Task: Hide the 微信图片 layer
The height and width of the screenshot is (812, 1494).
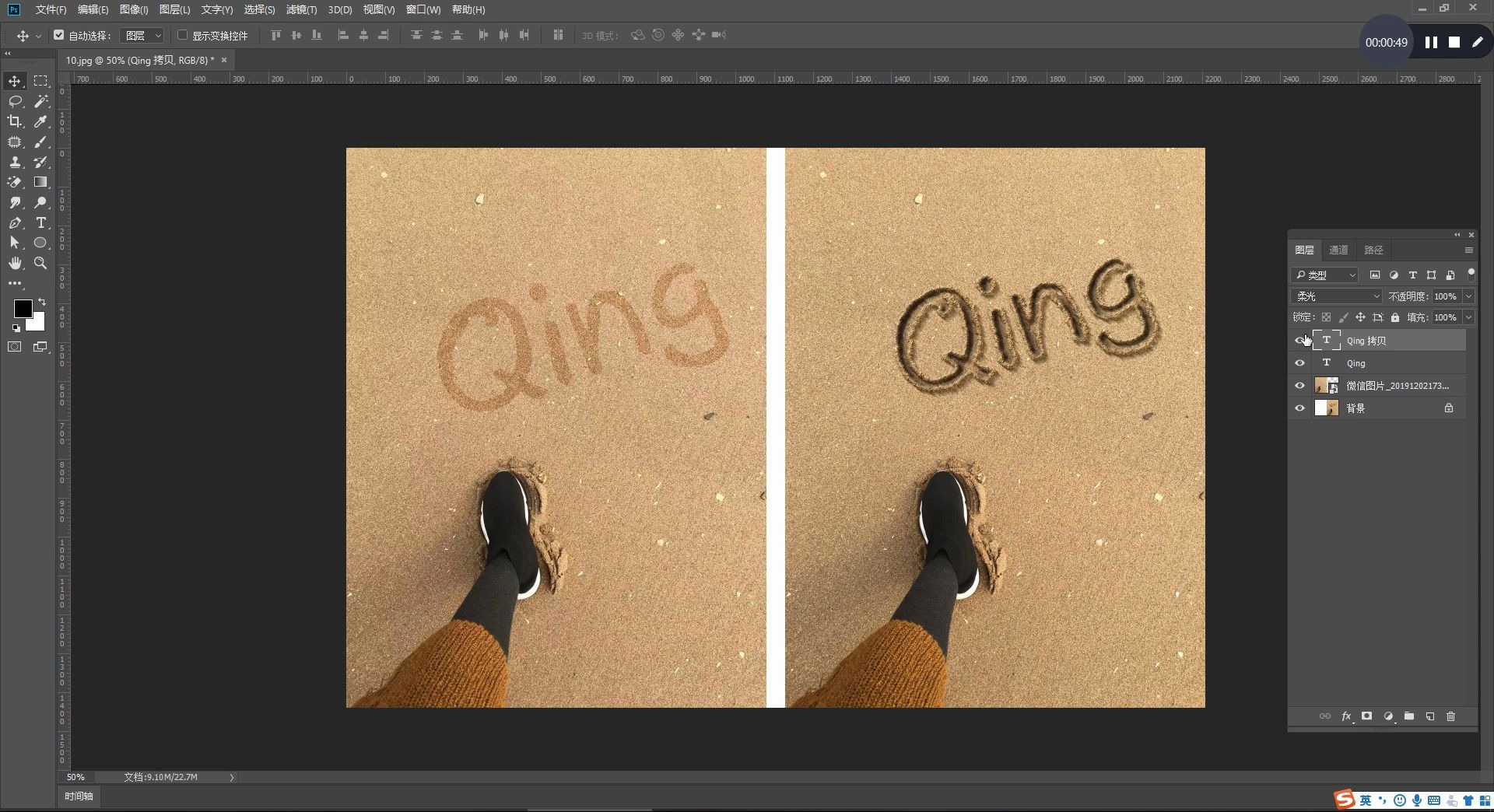Action: pos(1299,386)
